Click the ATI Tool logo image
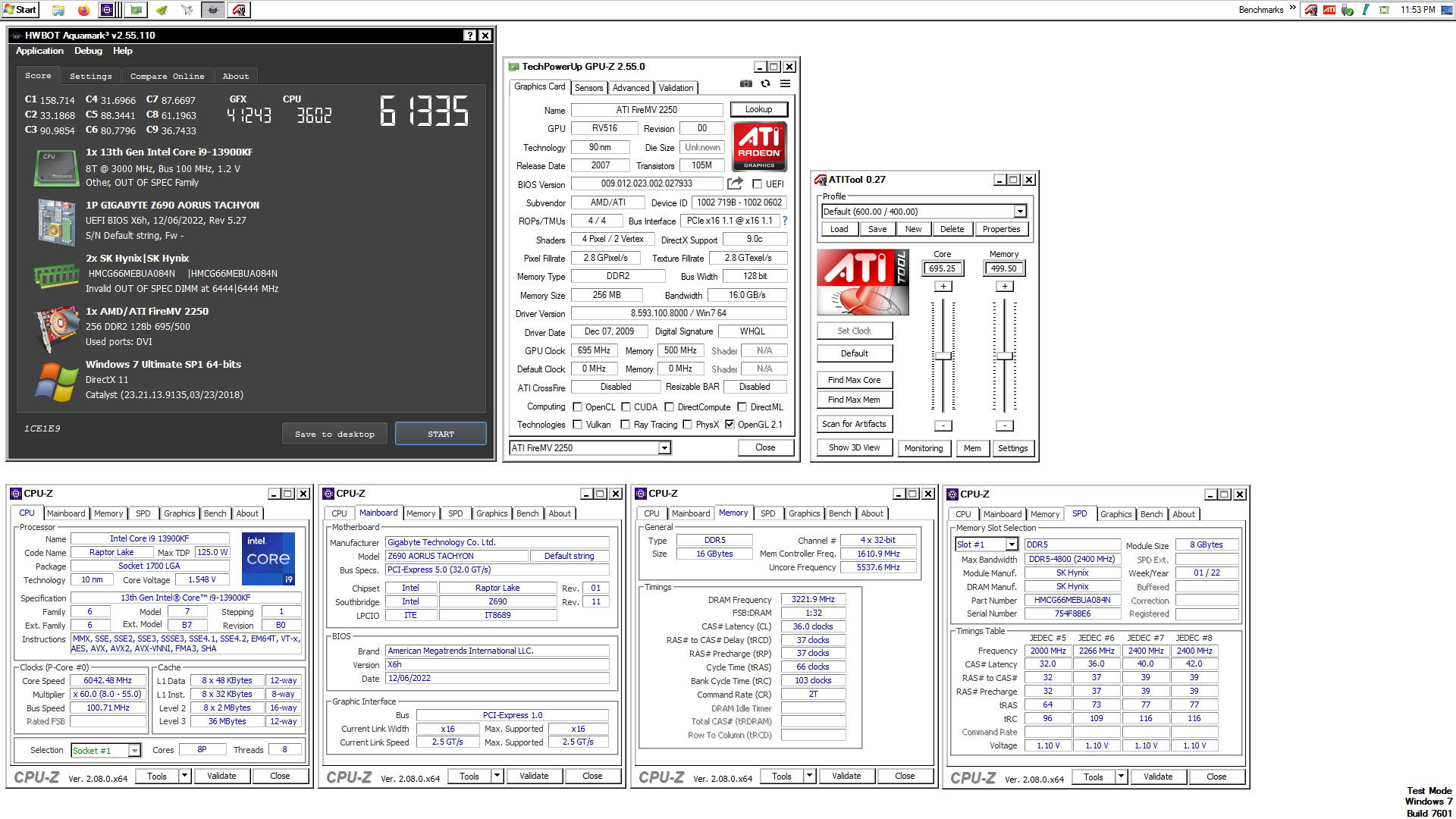This screenshot has width=1456, height=819. (x=863, y=282)
